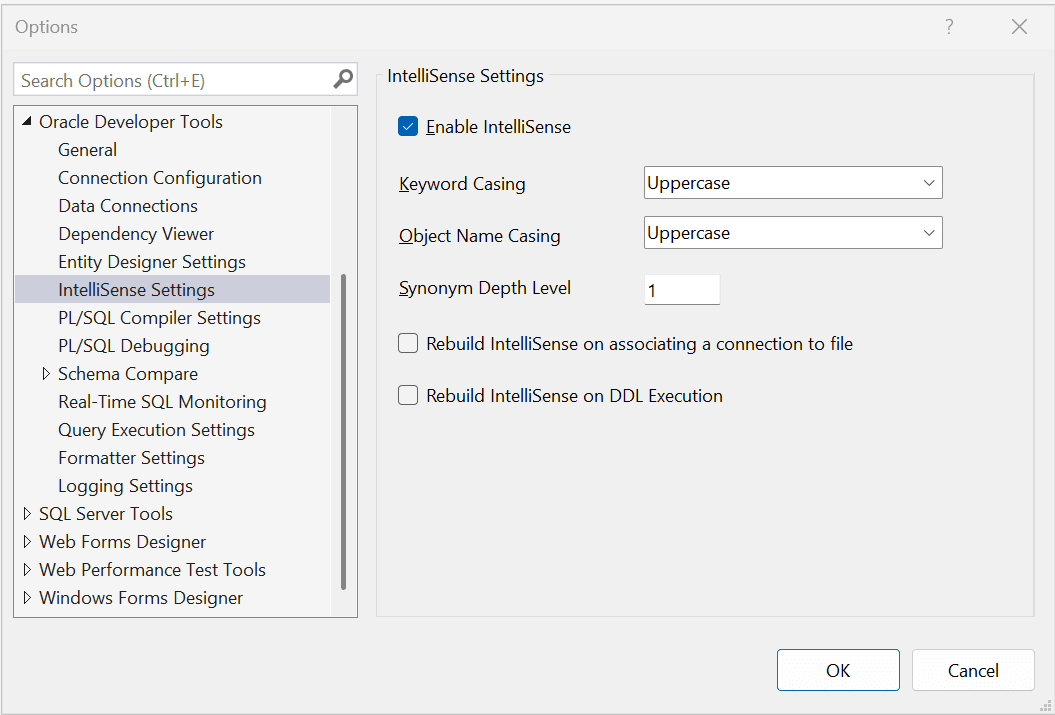Confirm settings with the OK button
Screen dimensions: 1055x715
(838, 669)
